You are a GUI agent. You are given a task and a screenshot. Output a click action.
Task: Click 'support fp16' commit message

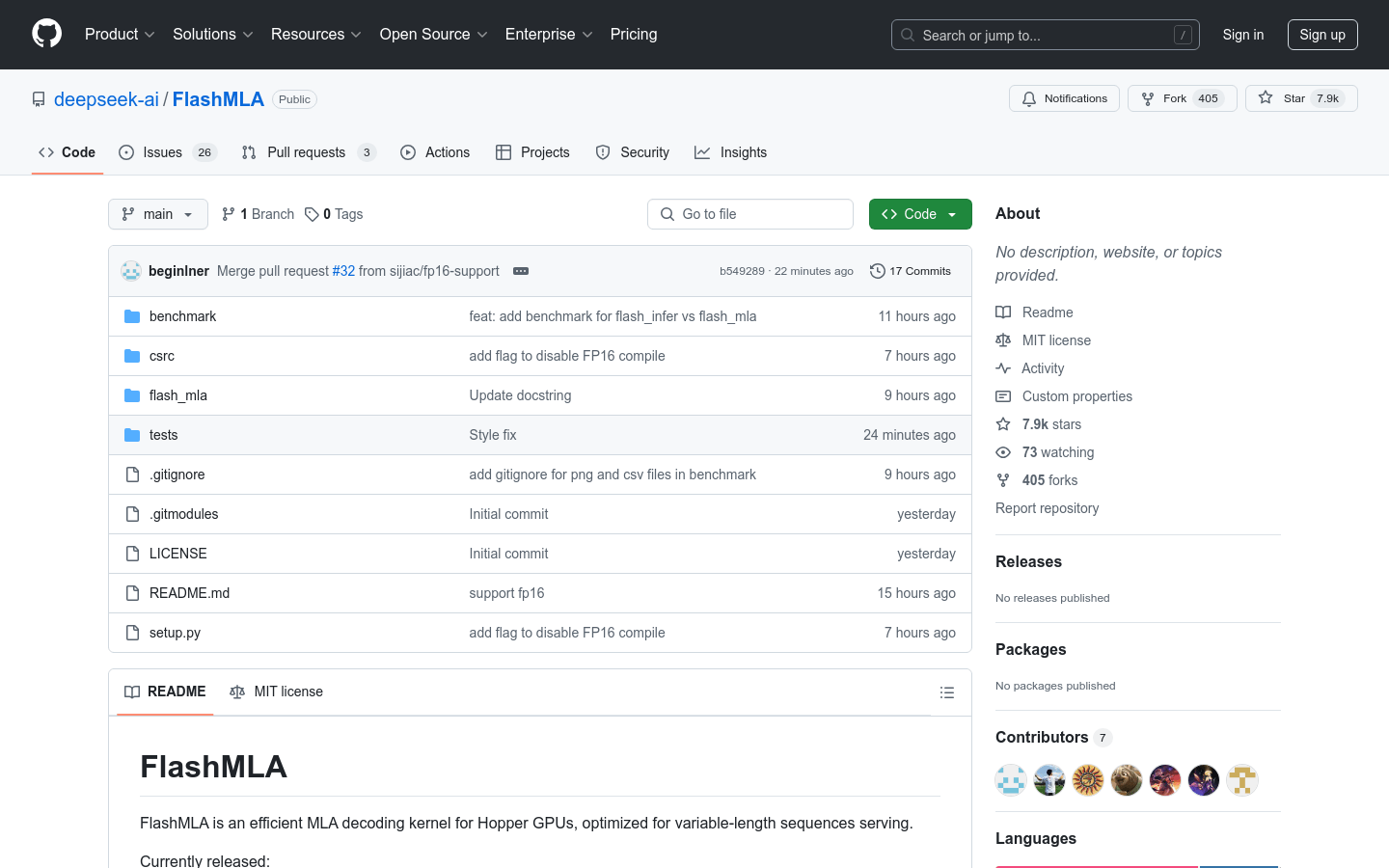coord(506,593)
